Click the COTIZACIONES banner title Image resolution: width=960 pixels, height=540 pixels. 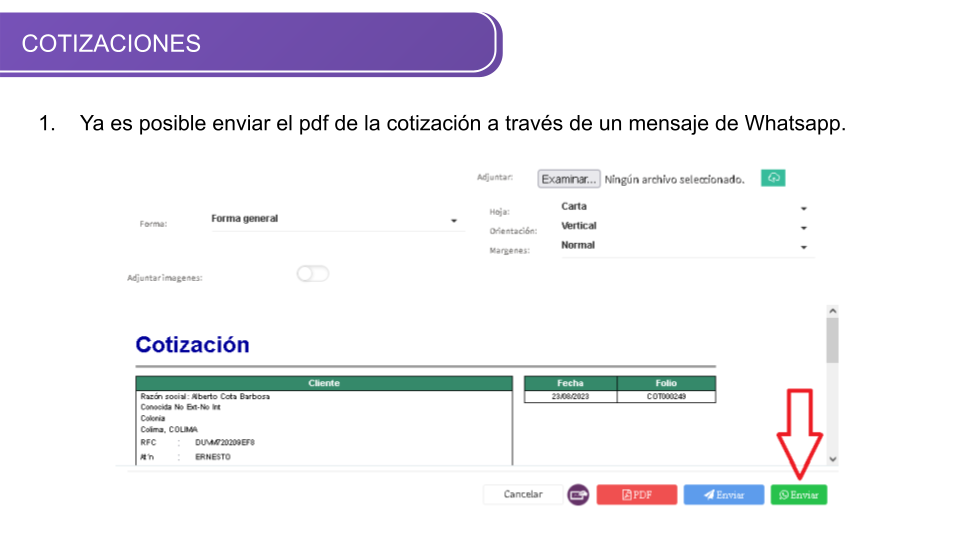click(x=111, y=43)
